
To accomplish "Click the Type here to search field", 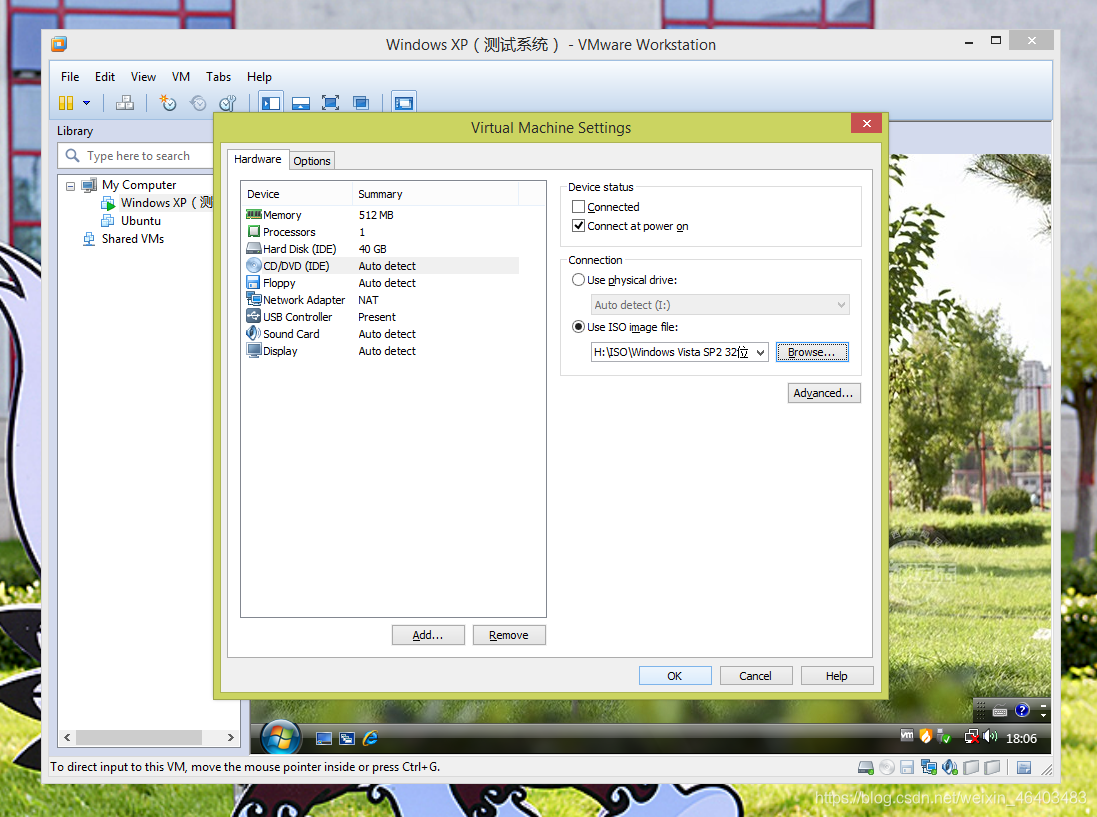I will pyautogui.click(x=136, y=155).
